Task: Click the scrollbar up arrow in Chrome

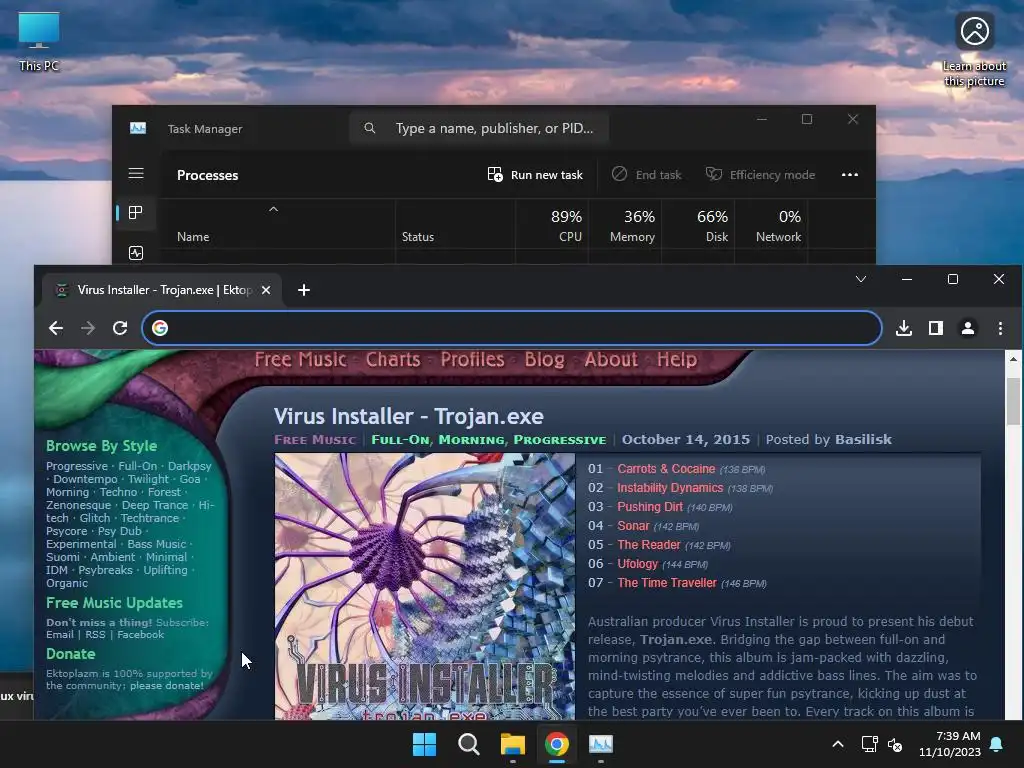Action: click(1013, 359)
